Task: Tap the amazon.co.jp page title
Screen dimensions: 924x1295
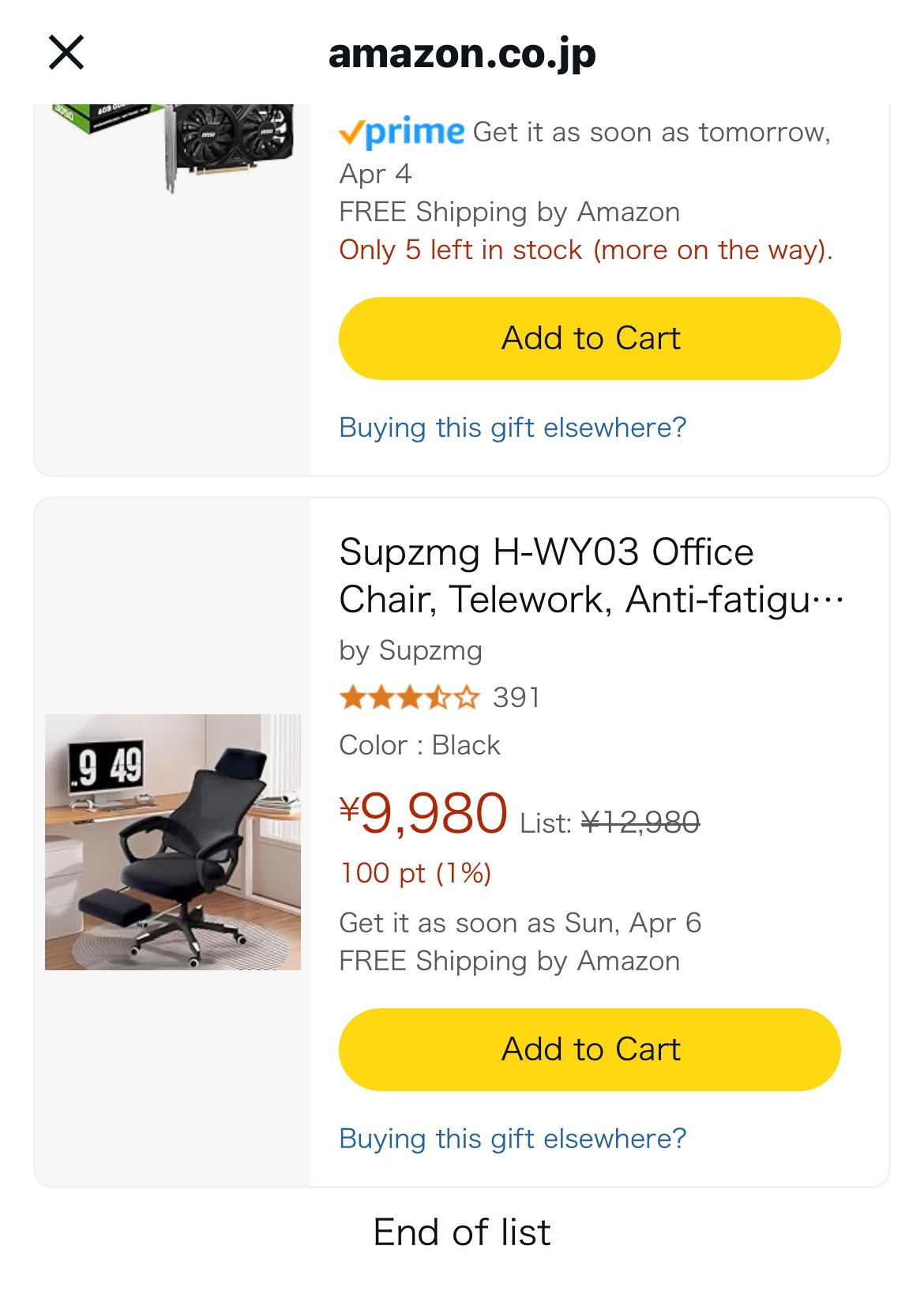Action: pyautogui.click(x=462, y=54)
